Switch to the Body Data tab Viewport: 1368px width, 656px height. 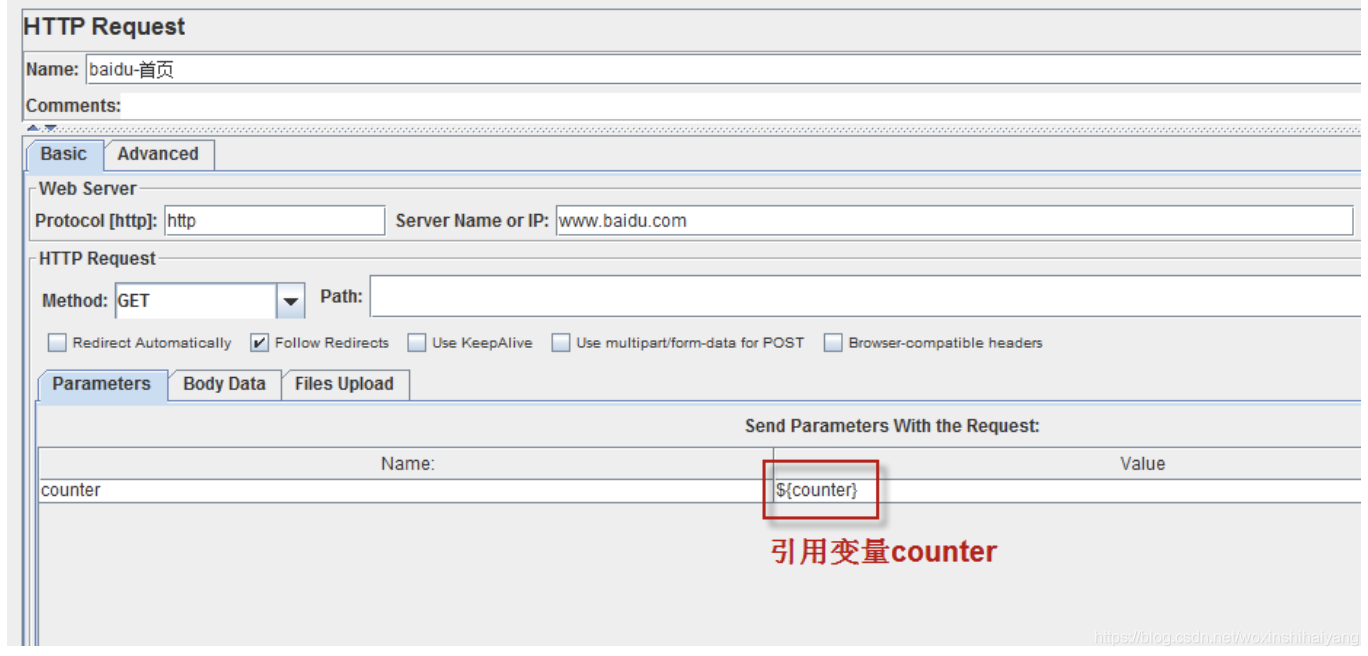click(225, 385)
